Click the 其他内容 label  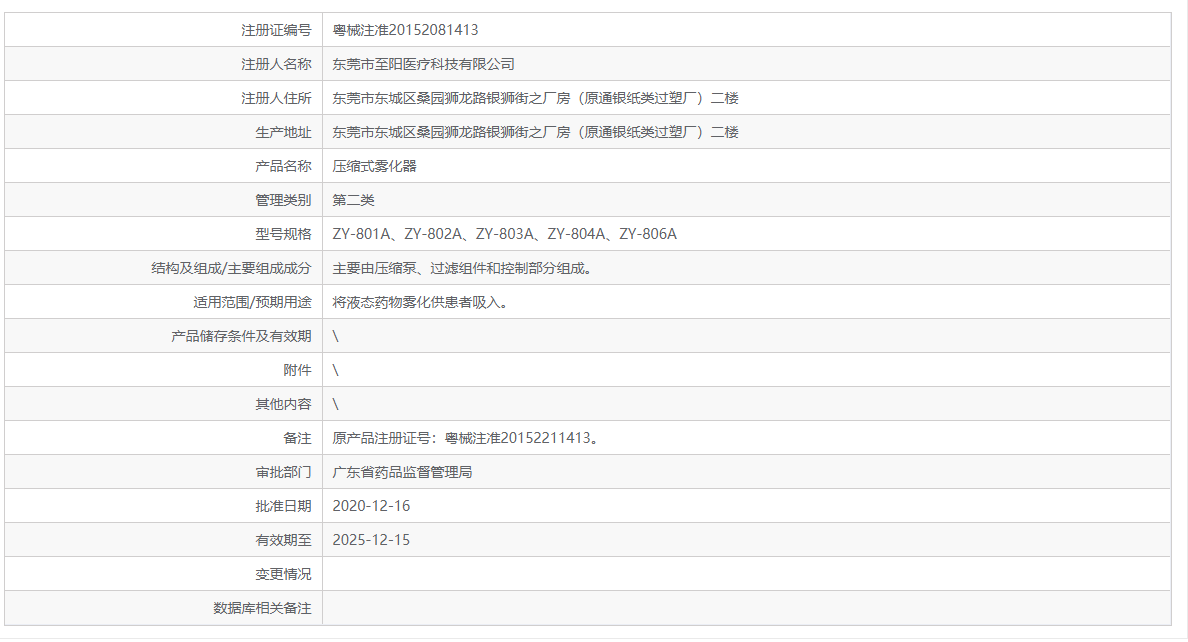[x=283, y=404]
